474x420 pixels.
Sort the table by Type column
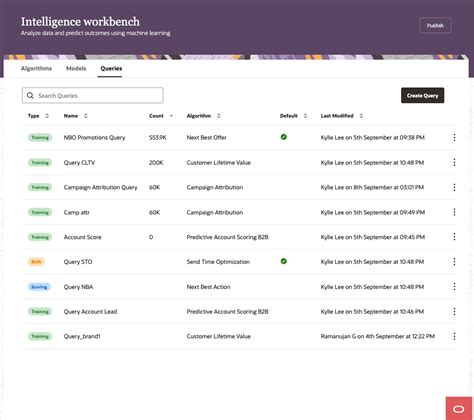click(x=47, y=116)
